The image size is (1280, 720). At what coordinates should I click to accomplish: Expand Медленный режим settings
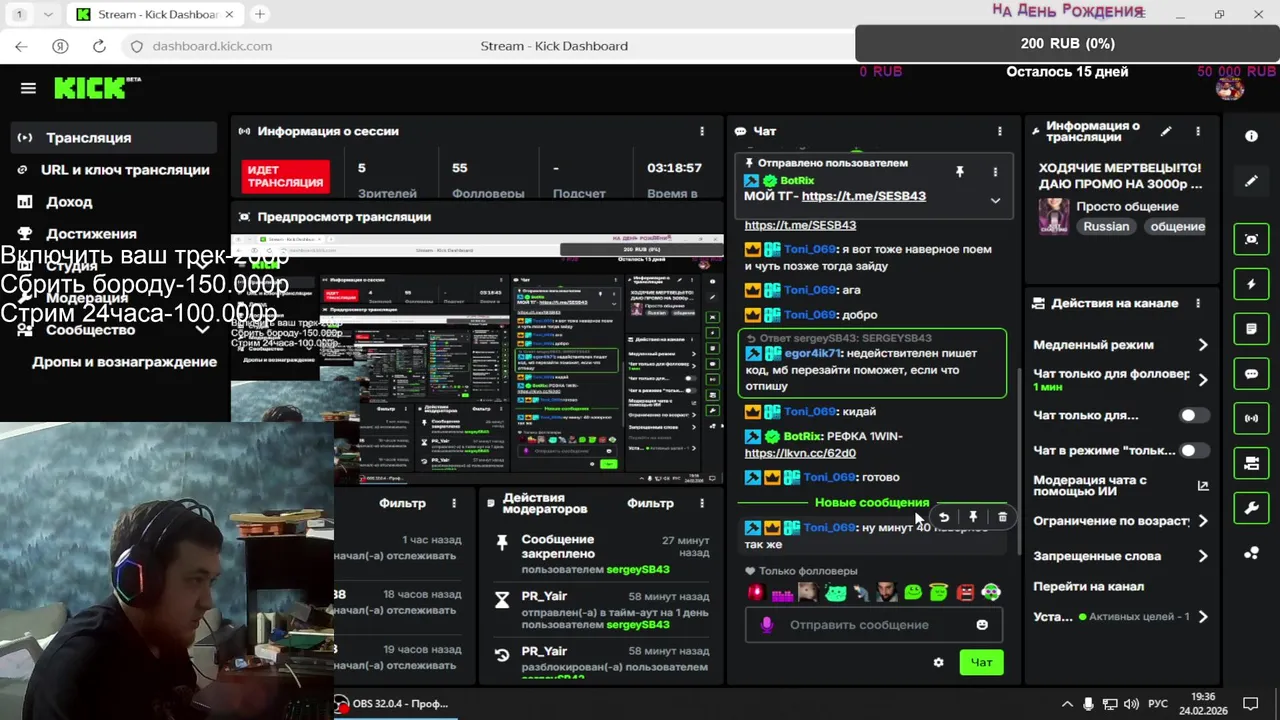click(x=1203, y=345)
